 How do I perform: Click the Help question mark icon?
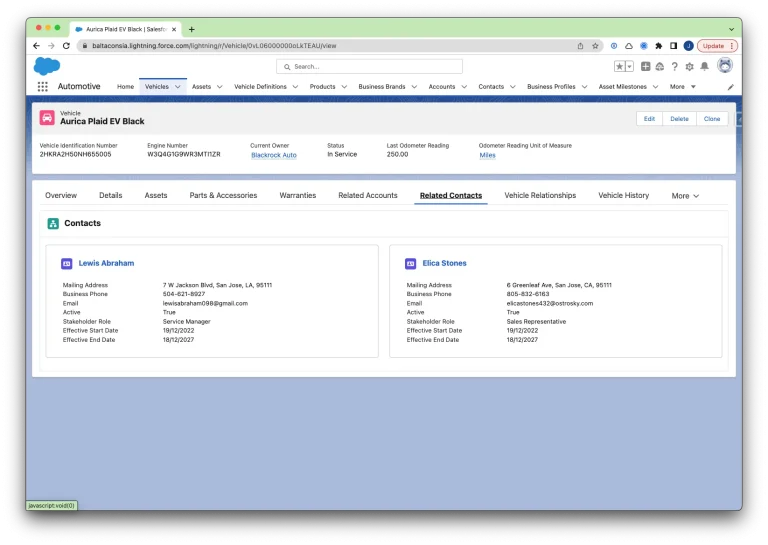[x=675, y=66]
